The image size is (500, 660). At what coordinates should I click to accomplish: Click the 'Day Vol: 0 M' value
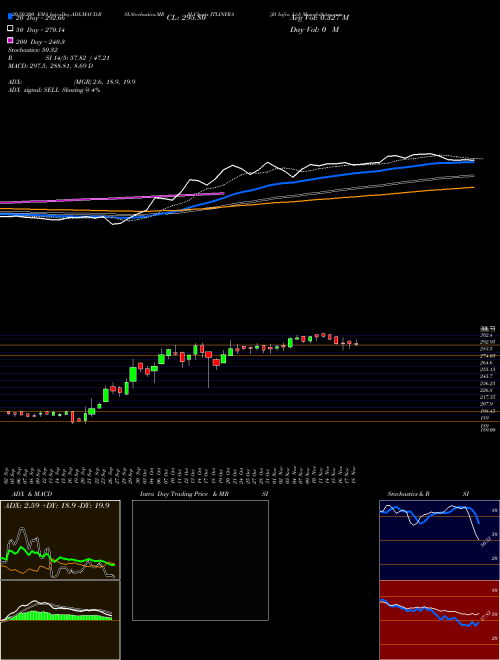pyautogui.click(x=314, y=30)
